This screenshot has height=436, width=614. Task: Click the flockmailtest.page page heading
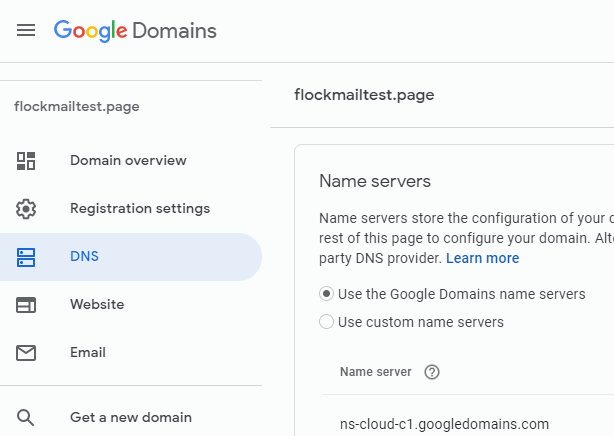click(x=364, y=95)
